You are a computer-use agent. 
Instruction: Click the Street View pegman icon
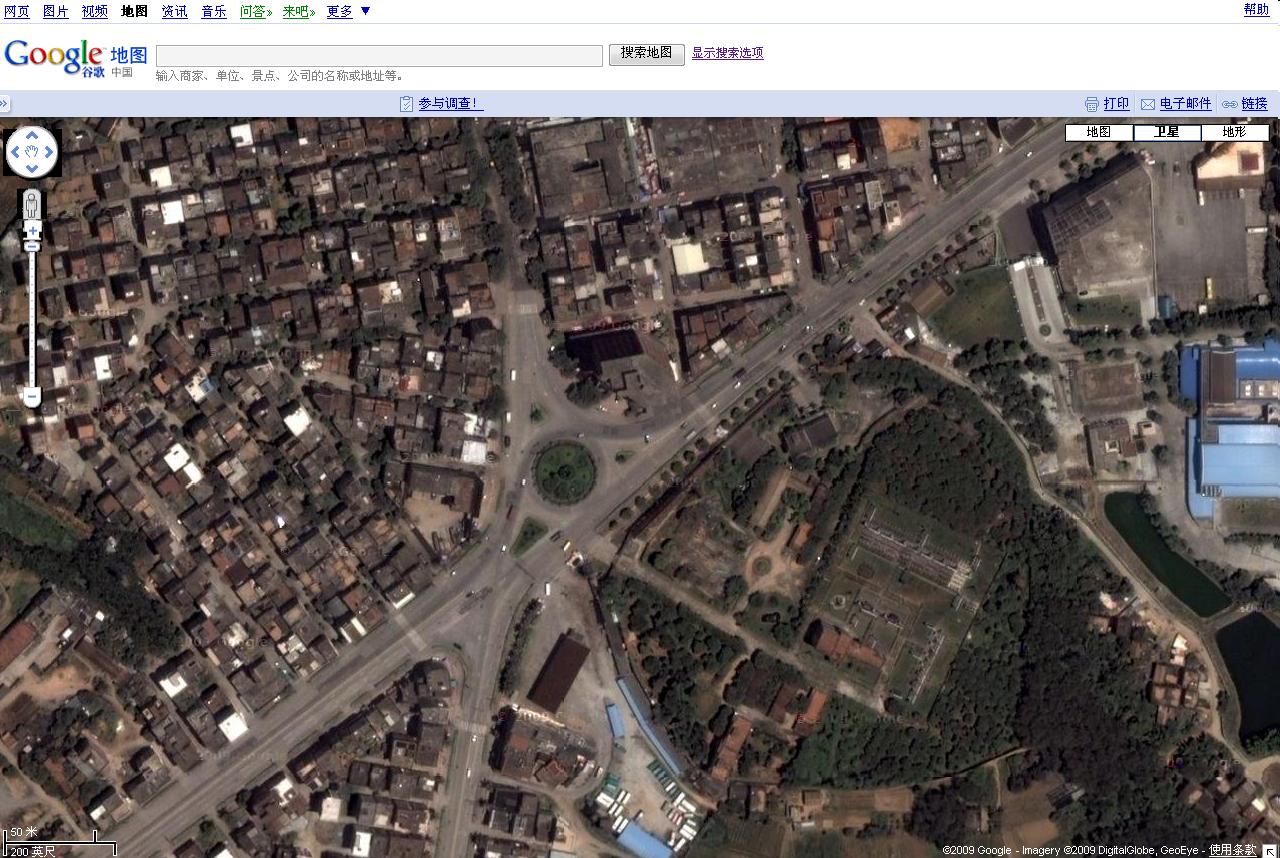point(32,204)
